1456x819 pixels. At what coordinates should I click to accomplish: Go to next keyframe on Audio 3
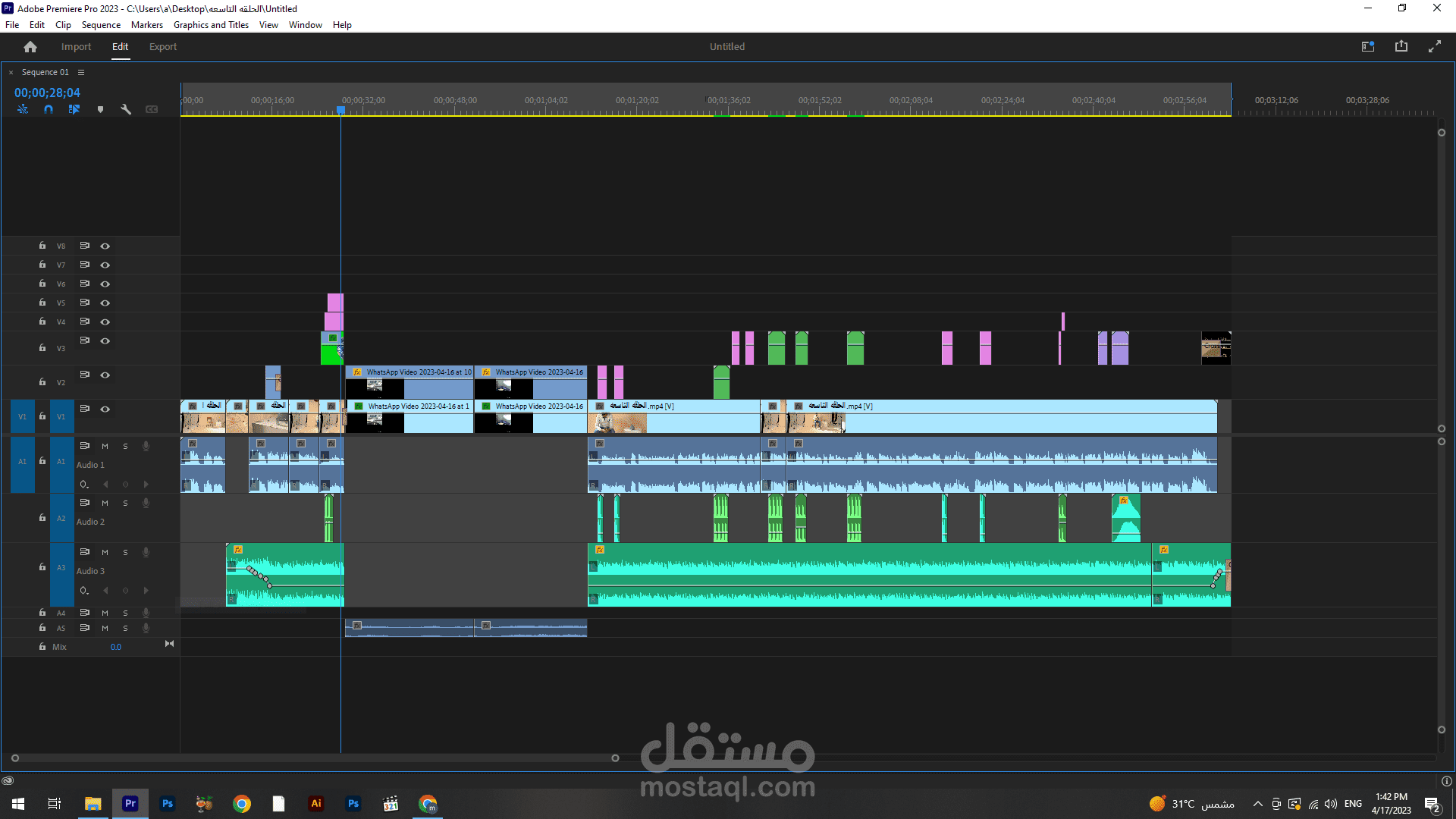(x=146, y=590)
